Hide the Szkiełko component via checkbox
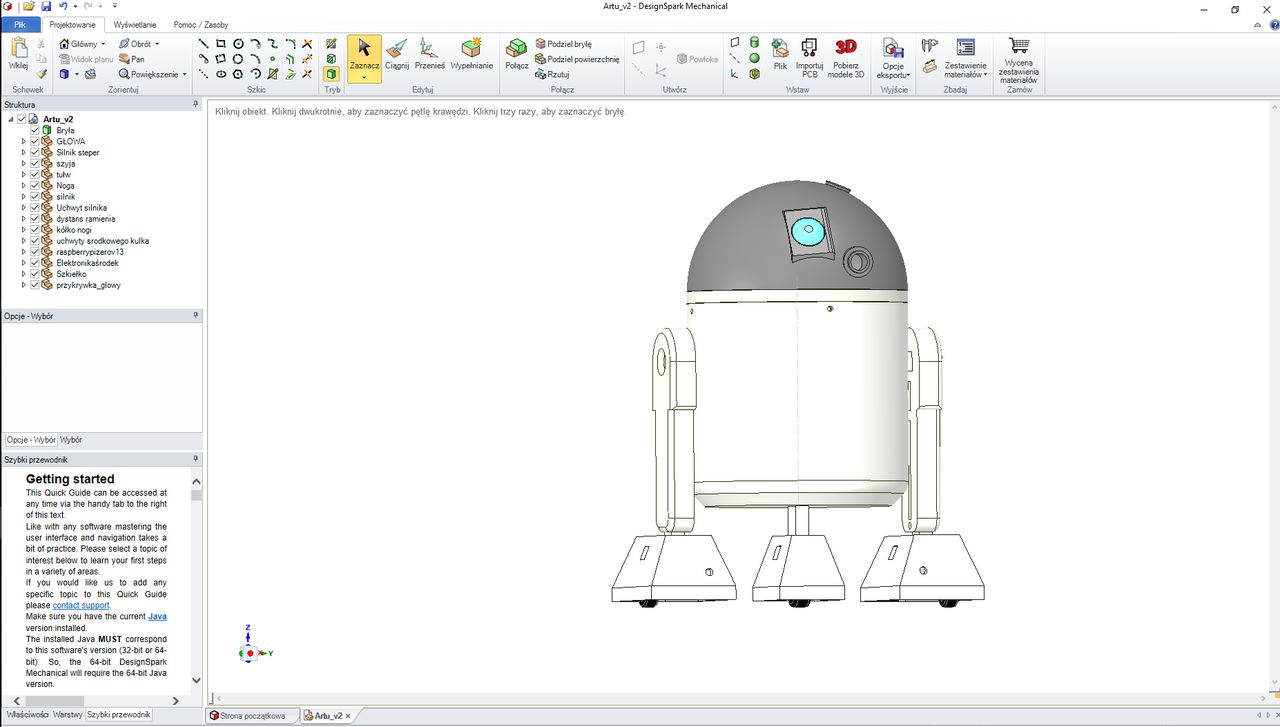 (x=35, y=273)
